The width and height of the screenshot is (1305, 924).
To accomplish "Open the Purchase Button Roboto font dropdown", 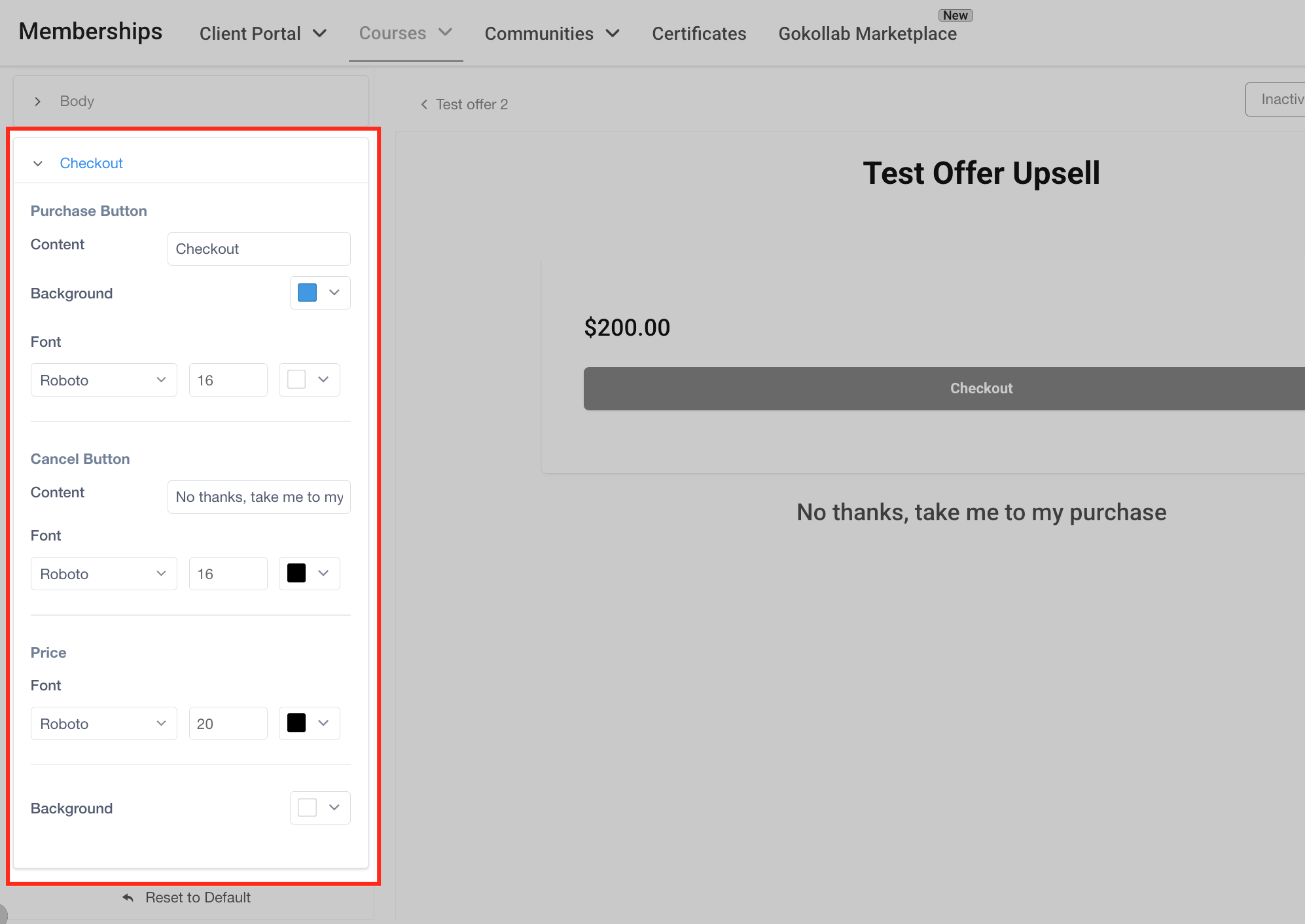I will click(103, 380).
